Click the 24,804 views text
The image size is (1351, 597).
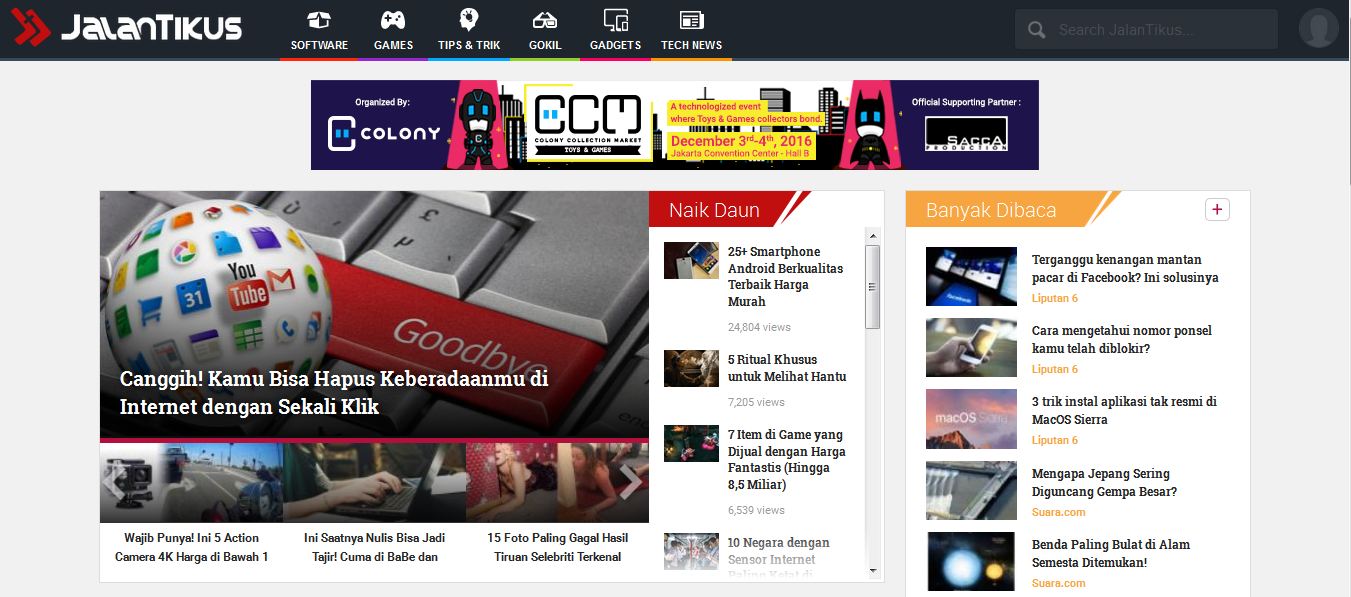[x=759, y=327]
